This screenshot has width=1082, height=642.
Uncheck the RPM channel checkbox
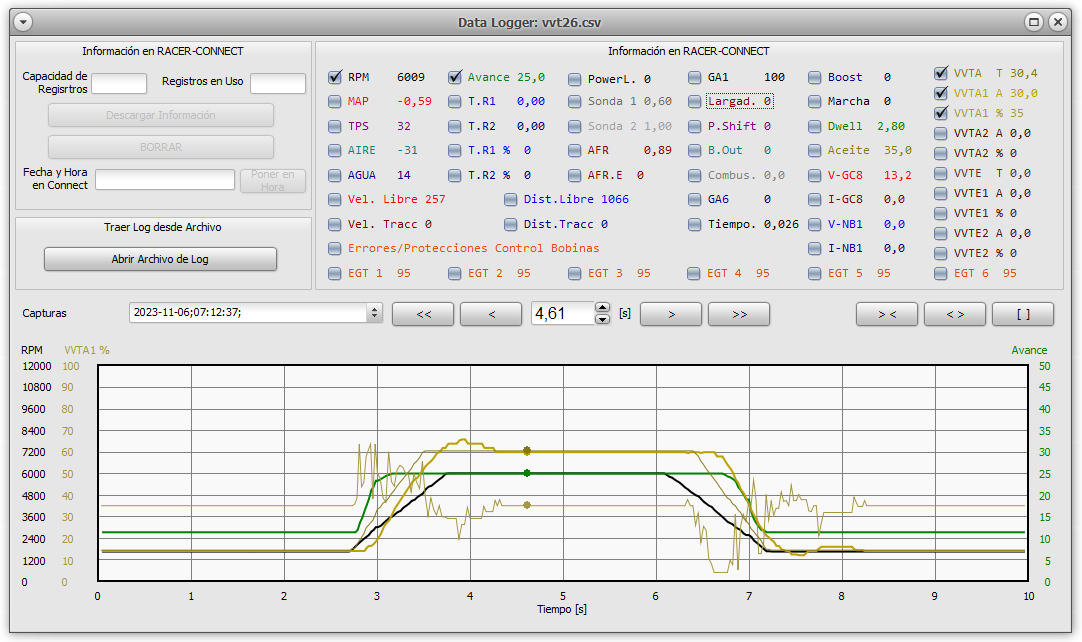coord(335,77)
